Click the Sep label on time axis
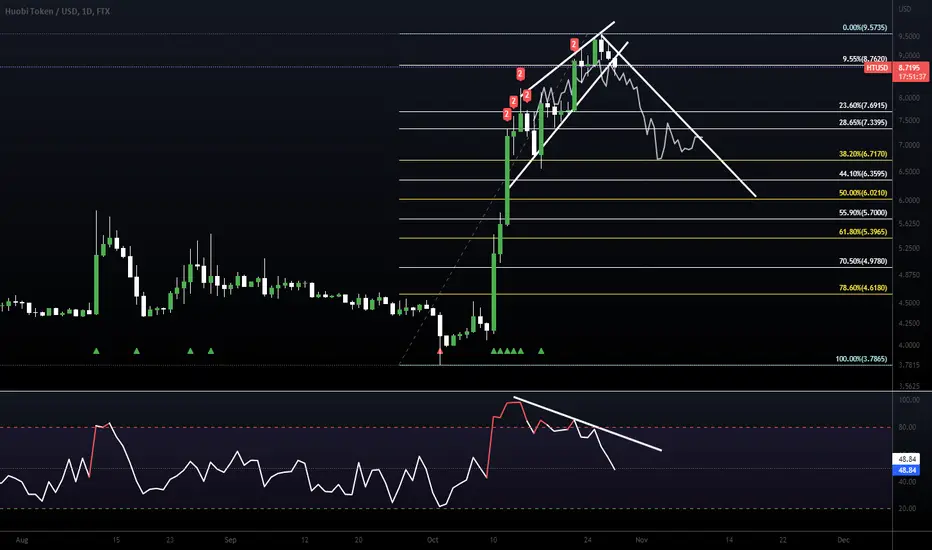The image size is (932, 550). pyautogui.click(x=231, y=540)
